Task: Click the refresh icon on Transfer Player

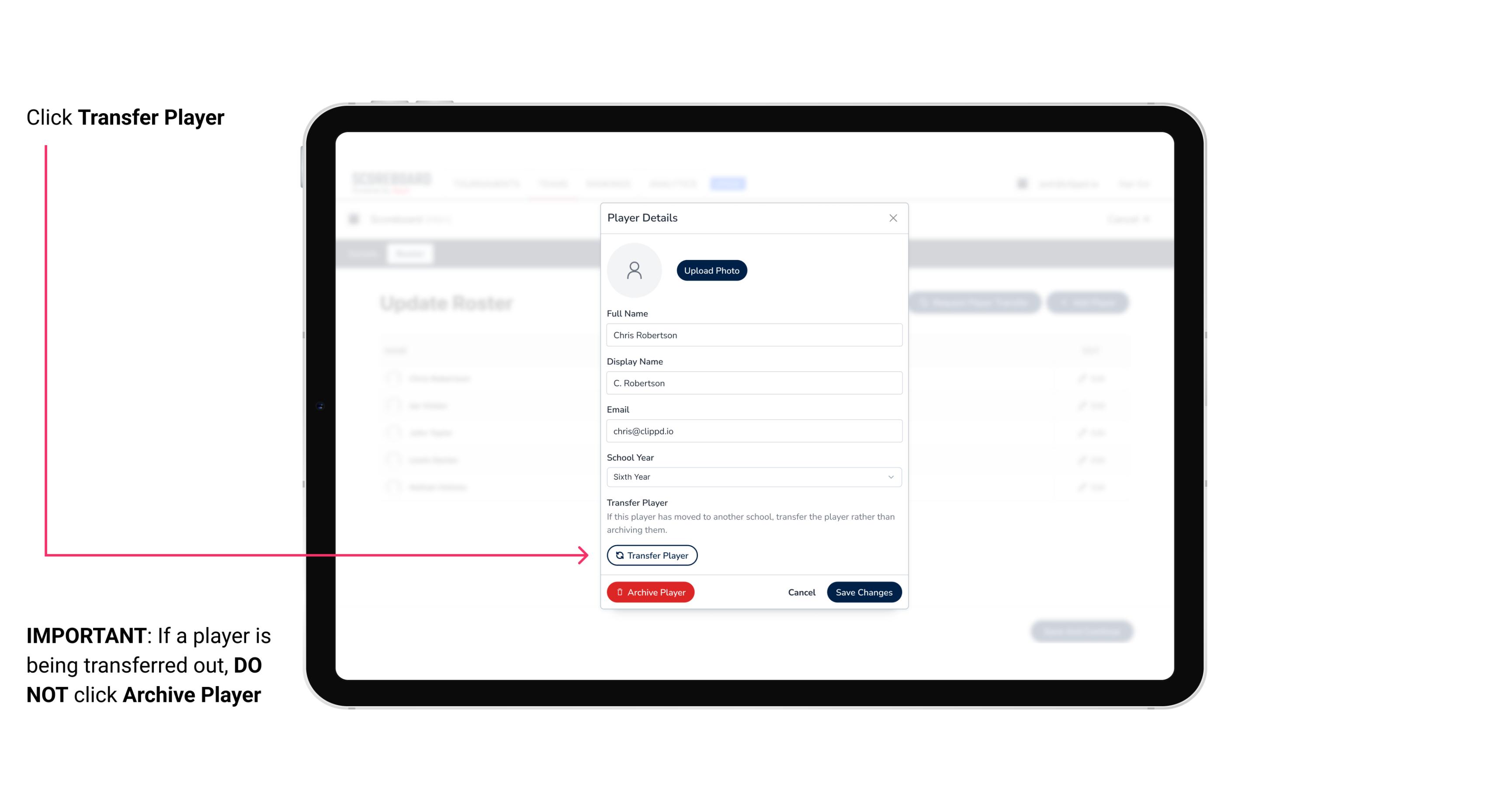Action: pyautogui.click(x=619, y=555)
